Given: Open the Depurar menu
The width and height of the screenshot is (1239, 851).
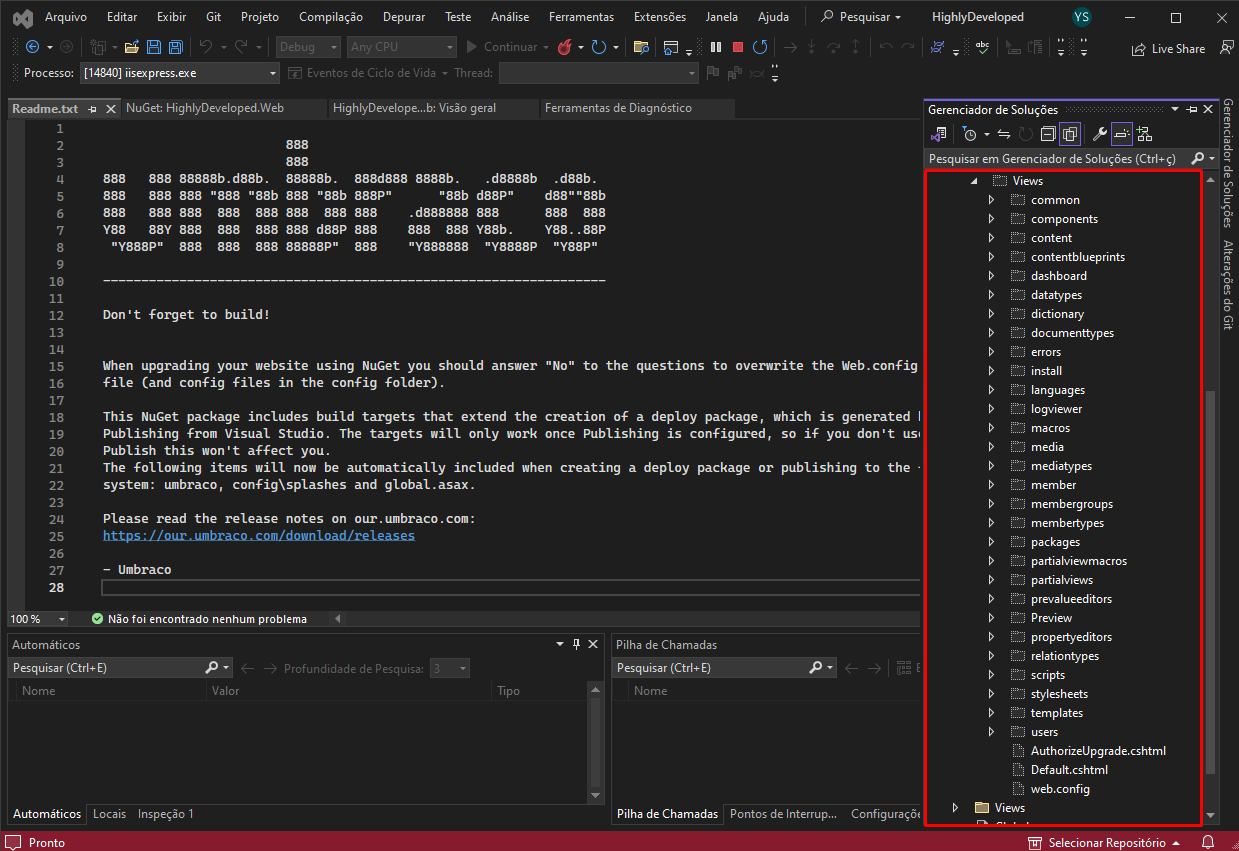Looking at the screenshot, I should point(403,17).
